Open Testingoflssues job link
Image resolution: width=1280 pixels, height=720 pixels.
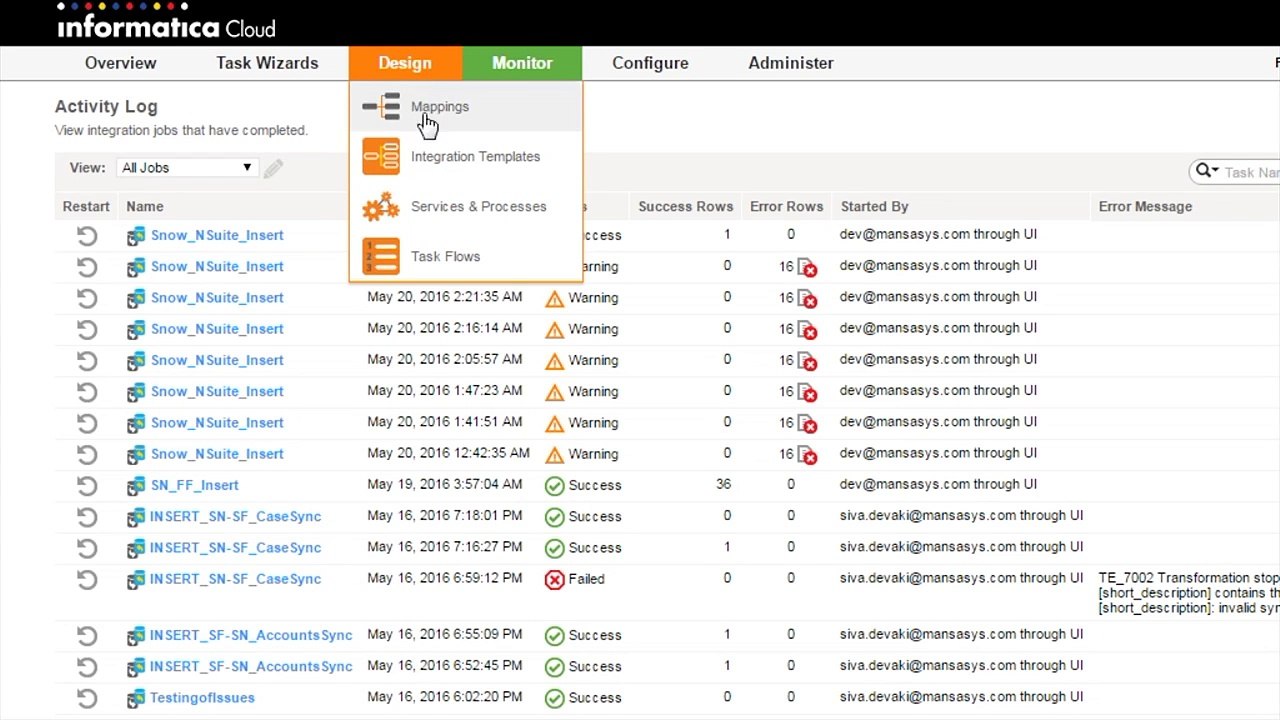(202, 697)
